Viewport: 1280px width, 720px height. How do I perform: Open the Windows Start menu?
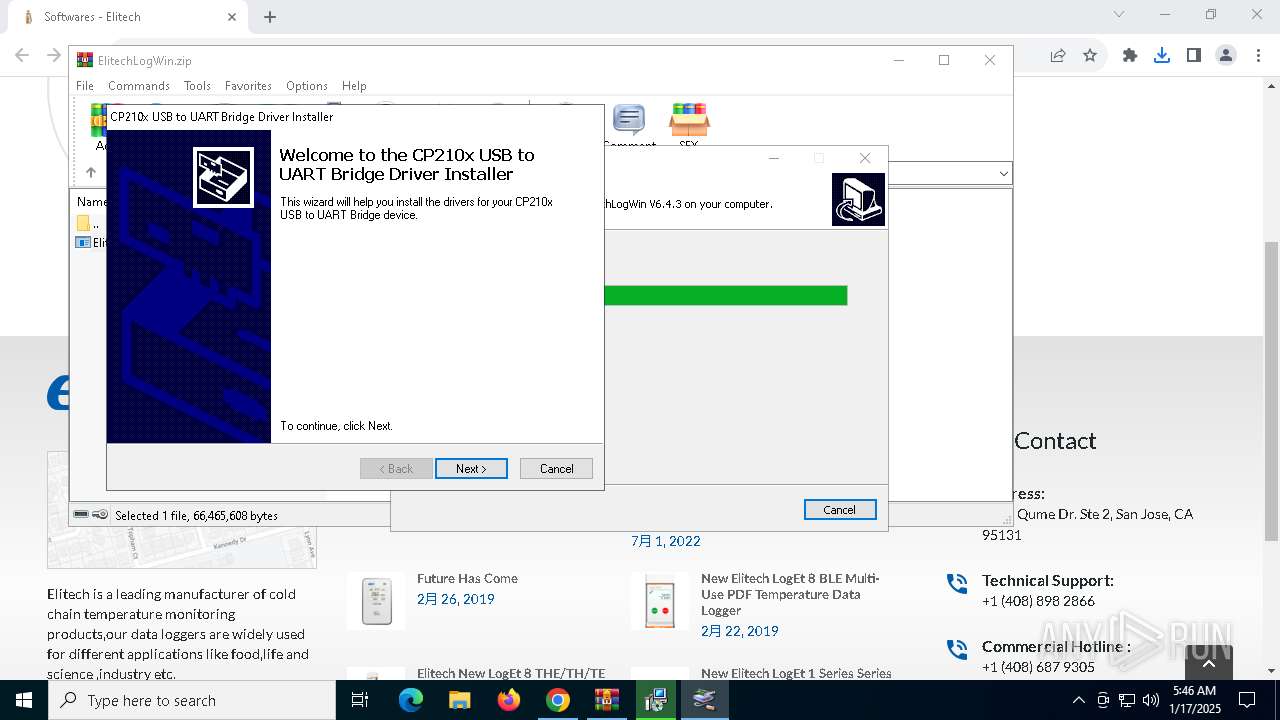point(24,700)
